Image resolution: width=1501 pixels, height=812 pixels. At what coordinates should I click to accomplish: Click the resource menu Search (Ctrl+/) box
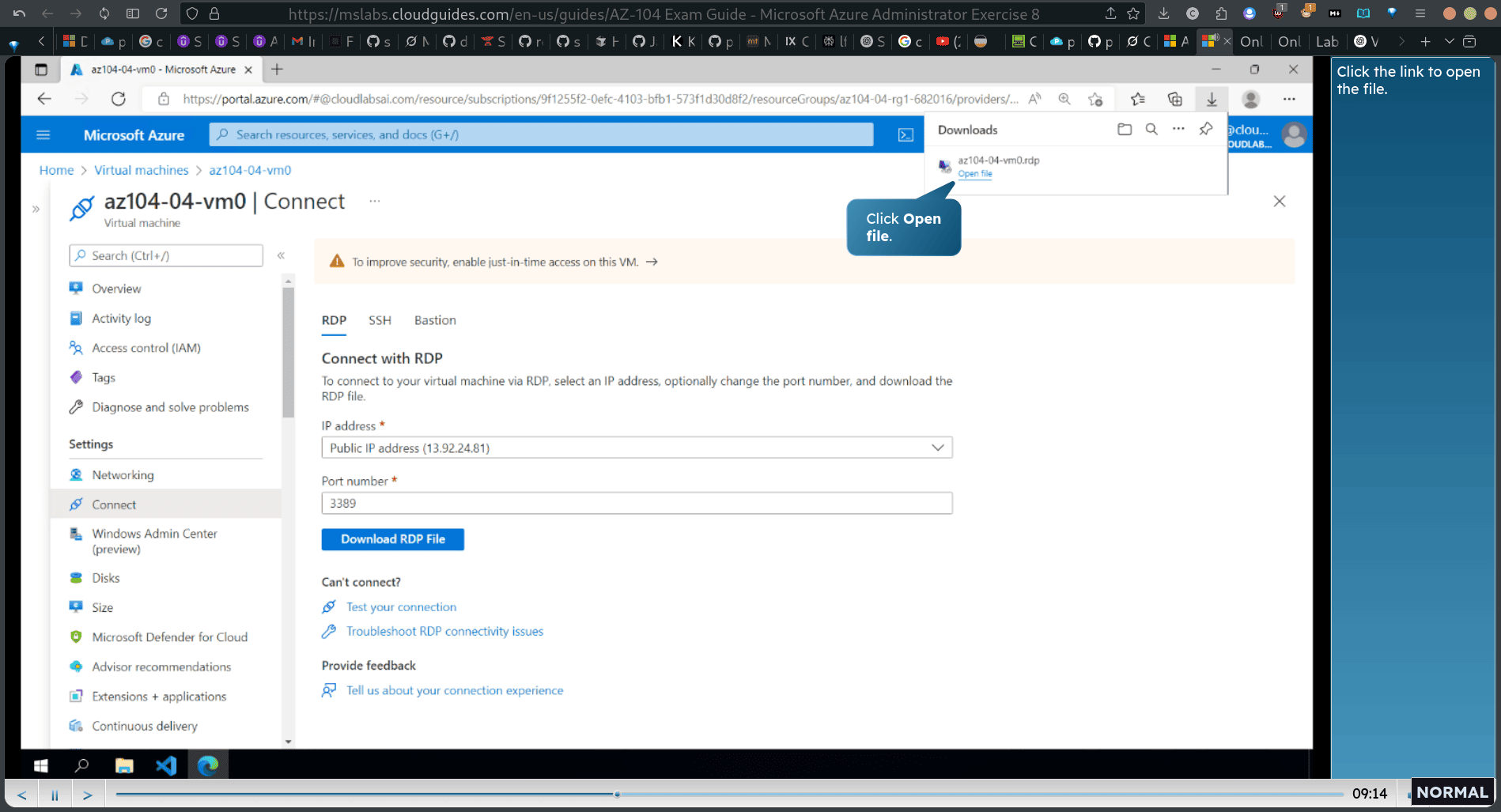coord(166,255)
